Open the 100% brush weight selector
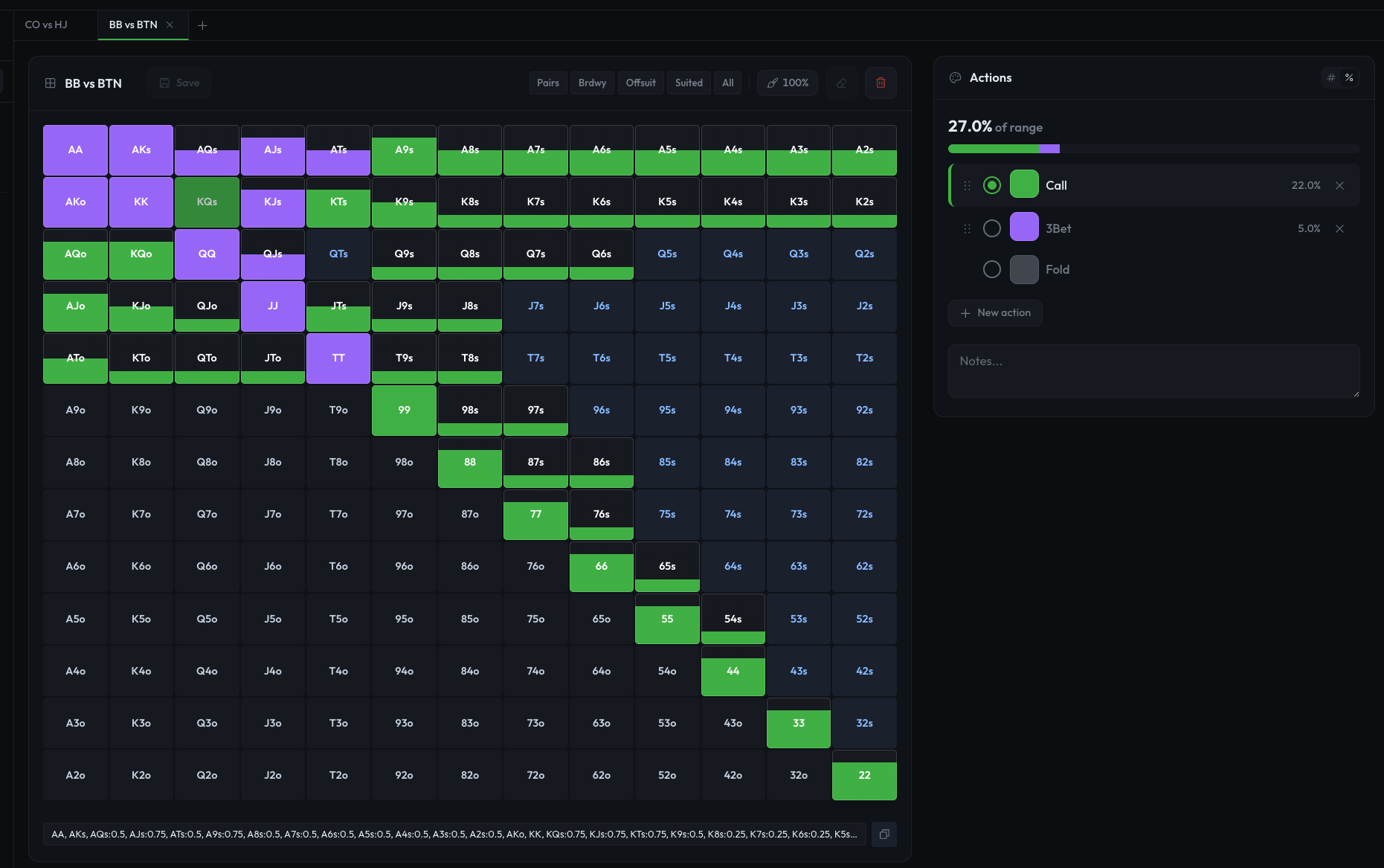Image resolution: width=1384 pixels, height=868 pixels. click(788, 83)
